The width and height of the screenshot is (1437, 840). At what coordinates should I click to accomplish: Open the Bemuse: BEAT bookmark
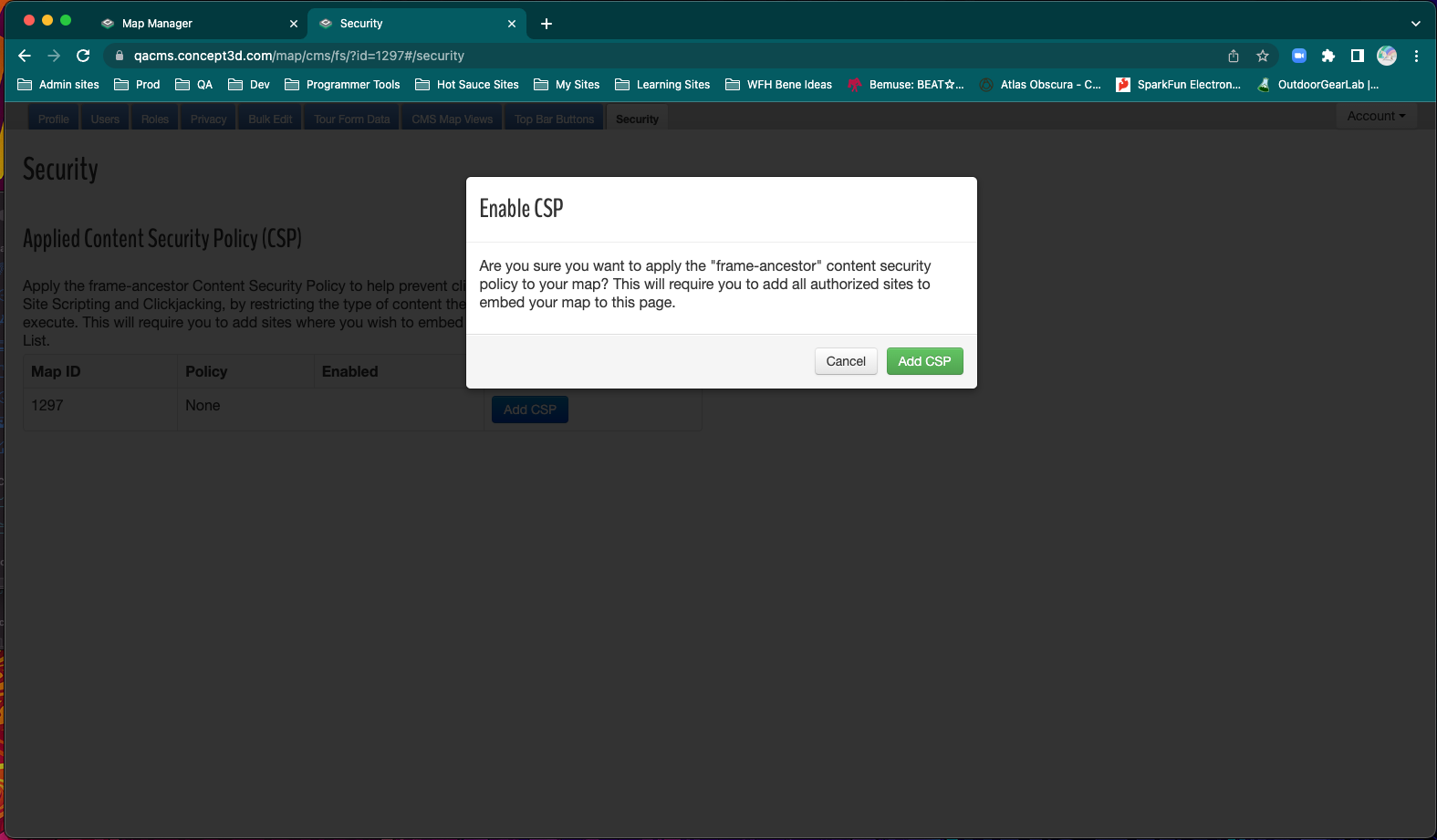coord(905,85)
